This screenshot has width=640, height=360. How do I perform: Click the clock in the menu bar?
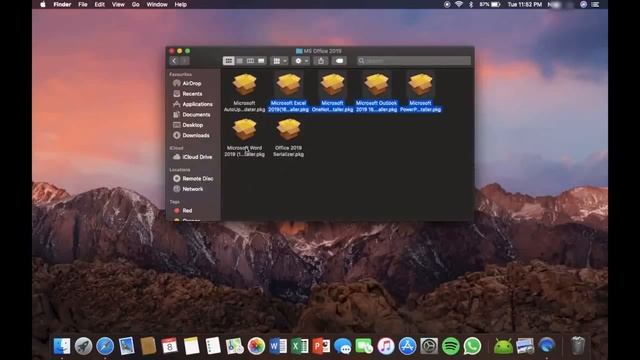(x=524, y=4)
